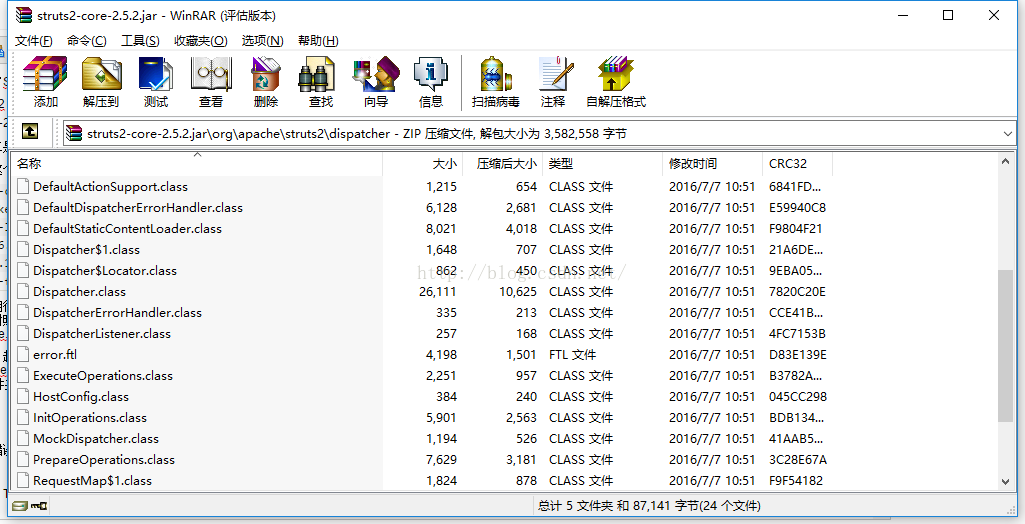Sort by Modified (修改时间) column header

click(x=712, y=163)
